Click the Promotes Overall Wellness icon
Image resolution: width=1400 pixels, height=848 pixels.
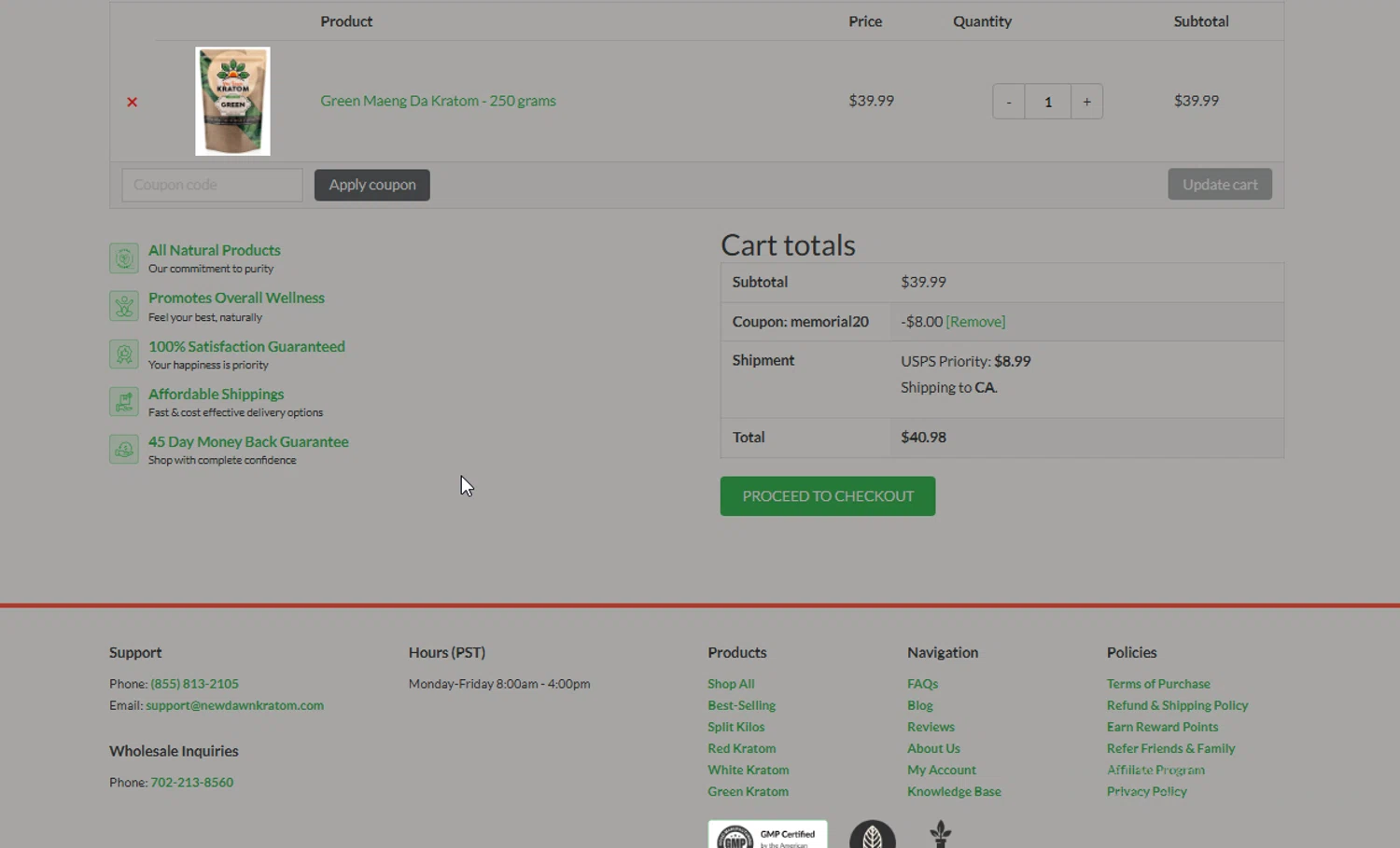click(124, 306)
